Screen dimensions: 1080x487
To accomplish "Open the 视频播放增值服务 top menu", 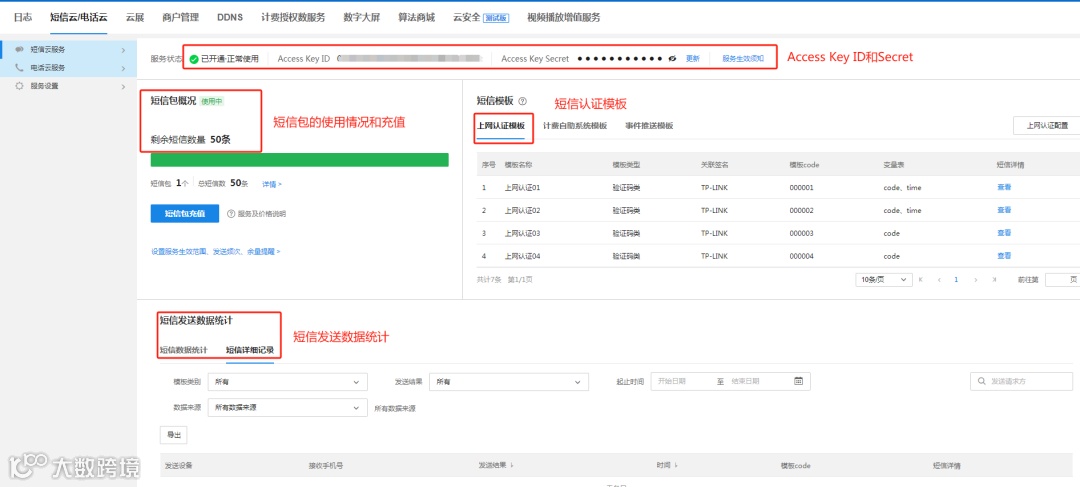I will tap(563, 17).
